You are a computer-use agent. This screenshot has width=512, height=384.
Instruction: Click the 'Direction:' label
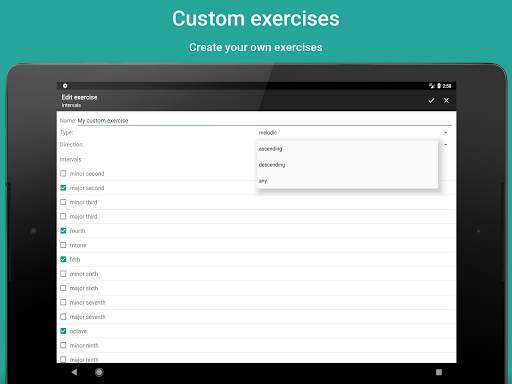pyautogui.click(x=71, y=145)
